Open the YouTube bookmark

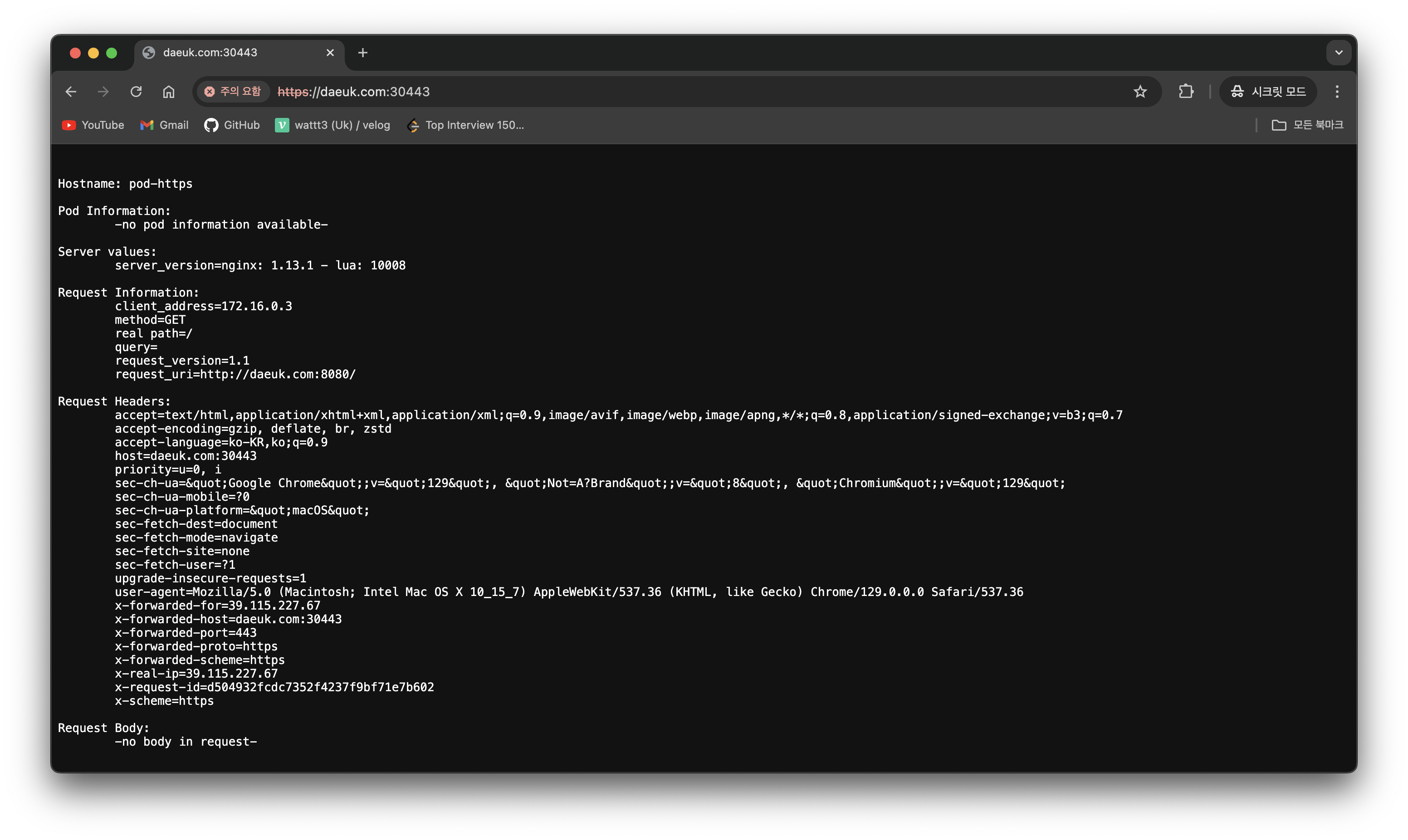[93, 125]
